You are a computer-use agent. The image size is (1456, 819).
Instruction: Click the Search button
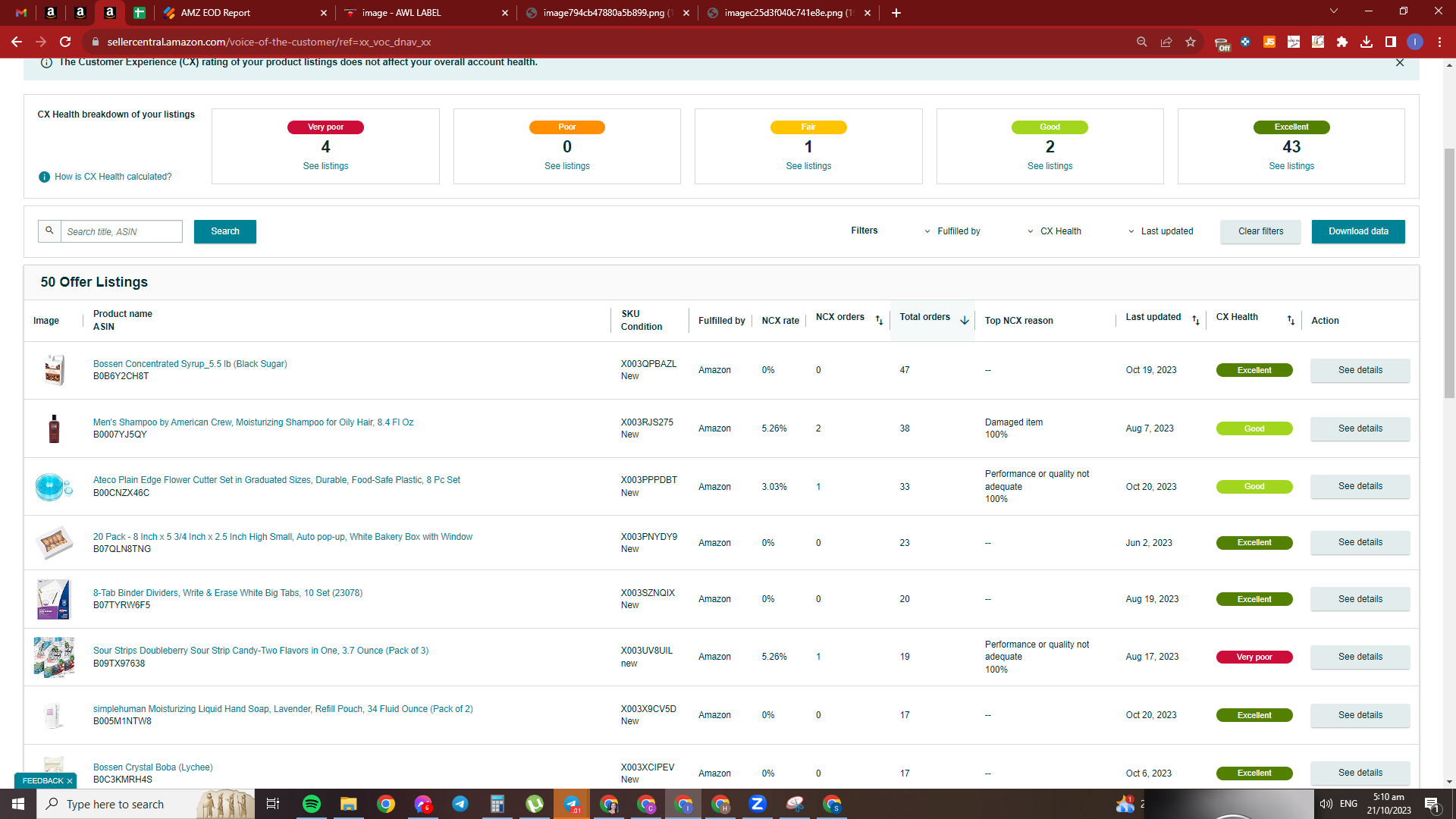pyautogui.click(x=225, y=231)
